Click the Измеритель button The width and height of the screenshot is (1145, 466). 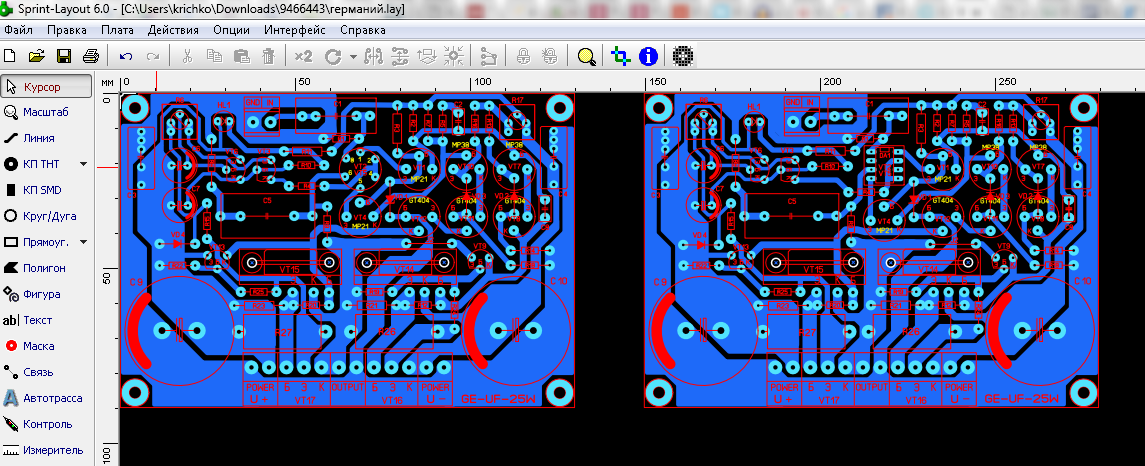[x=48, y=450]
